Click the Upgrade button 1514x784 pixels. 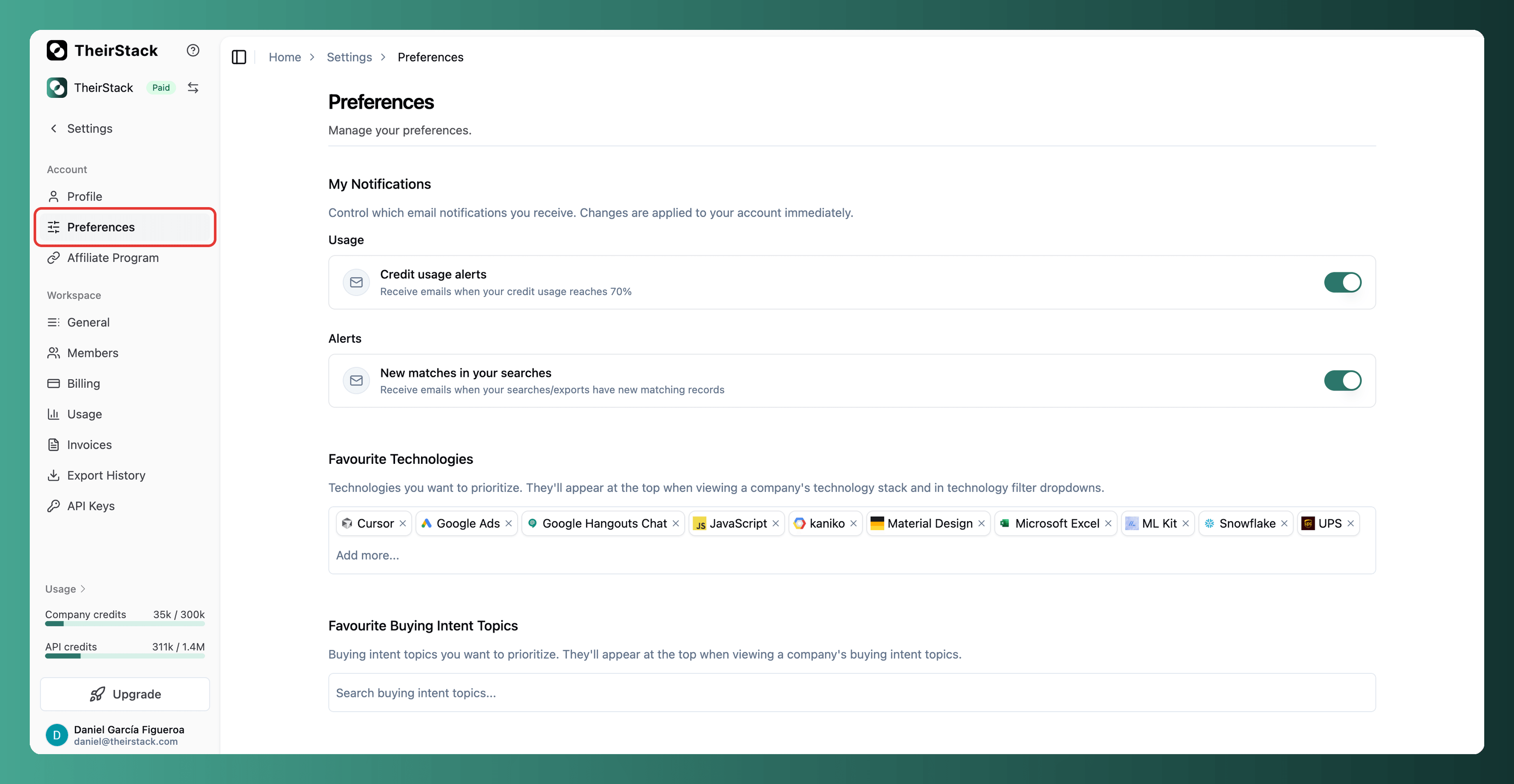click(x=125, y=694)
